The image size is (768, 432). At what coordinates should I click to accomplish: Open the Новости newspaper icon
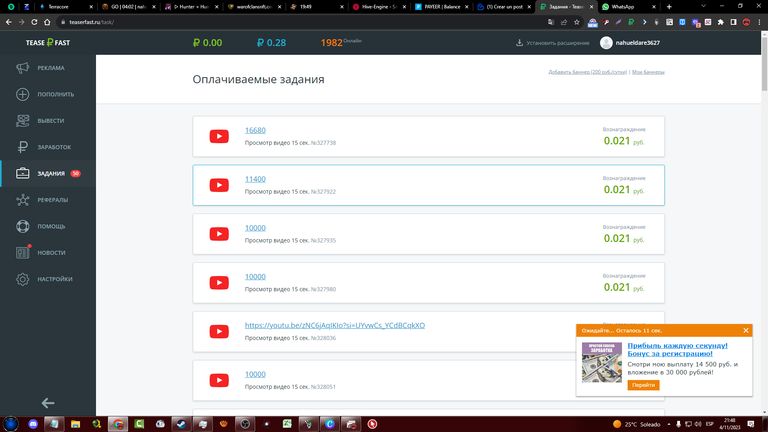(23, 253)
